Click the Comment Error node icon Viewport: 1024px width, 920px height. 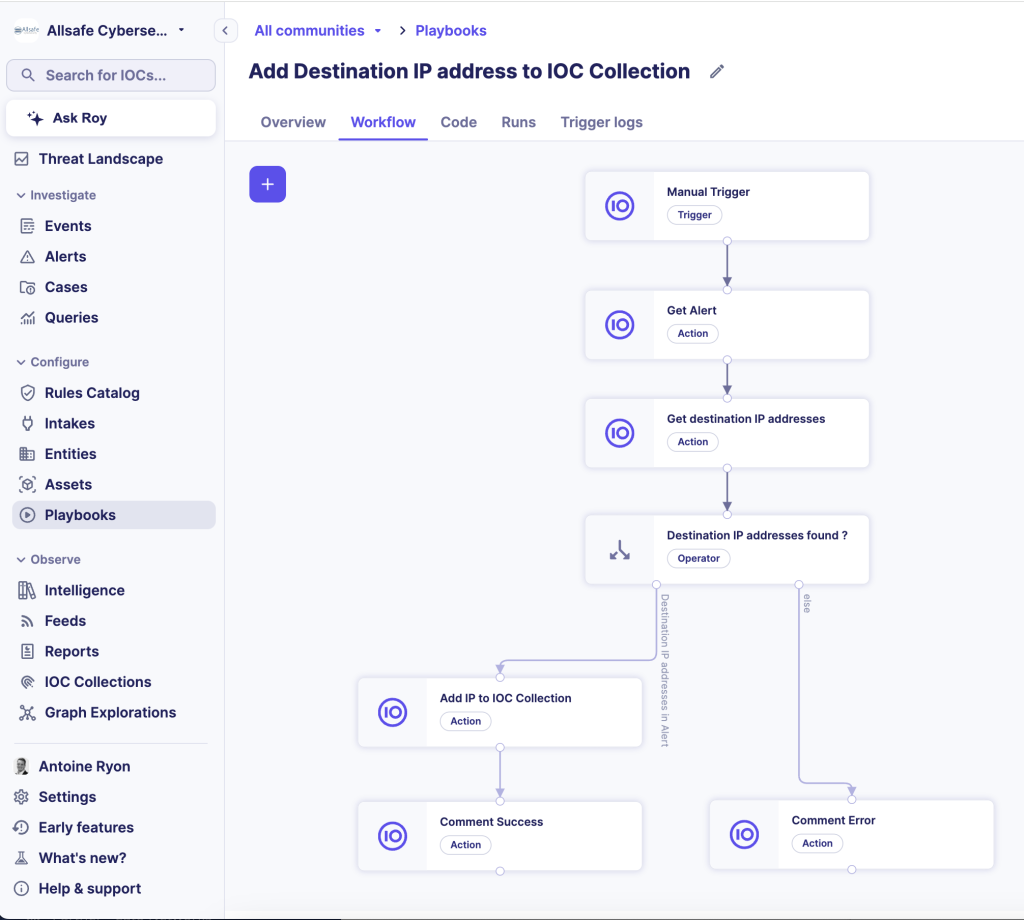744,834
